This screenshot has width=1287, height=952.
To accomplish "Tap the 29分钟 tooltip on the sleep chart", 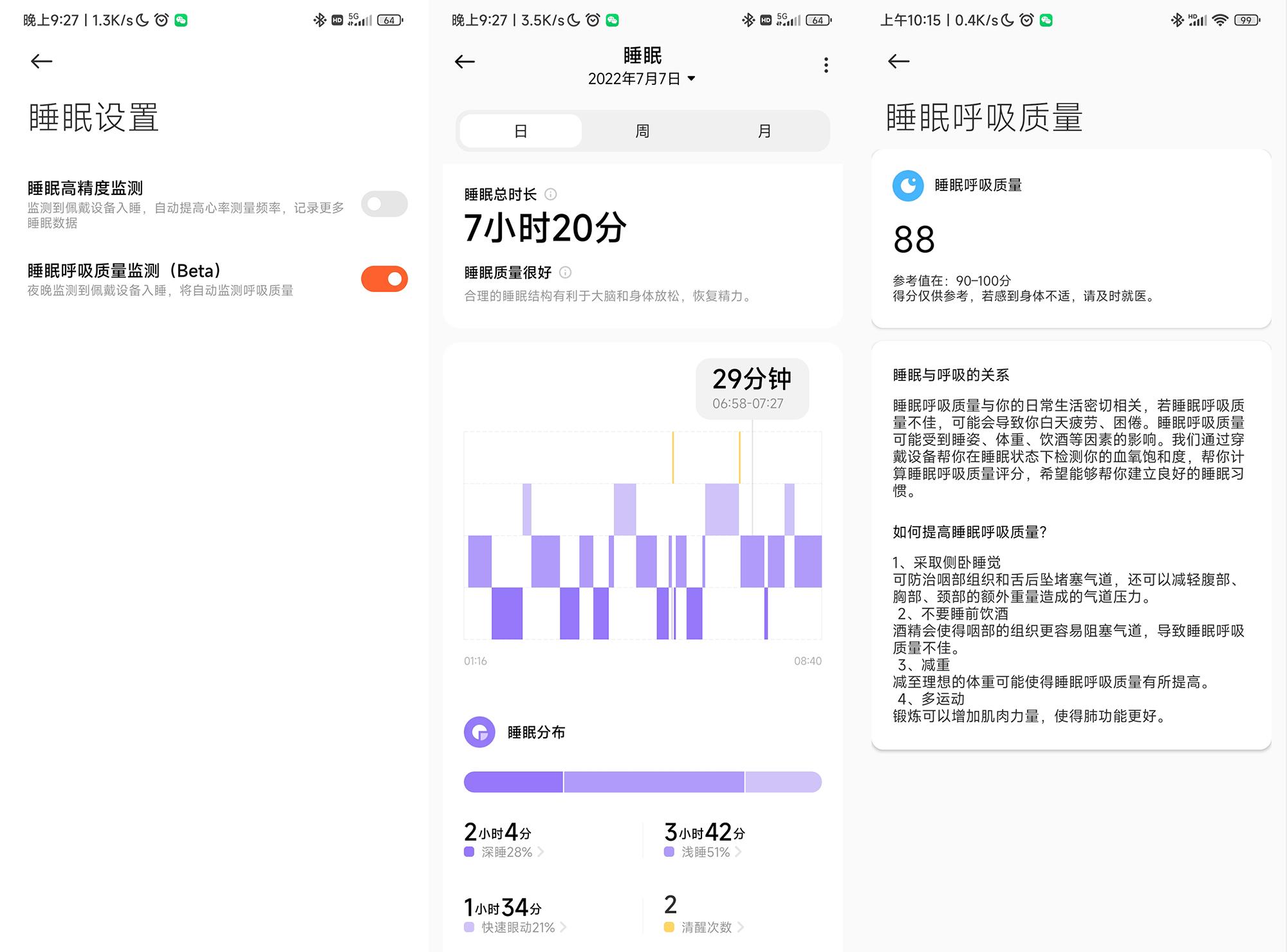I will pos(752,387).
